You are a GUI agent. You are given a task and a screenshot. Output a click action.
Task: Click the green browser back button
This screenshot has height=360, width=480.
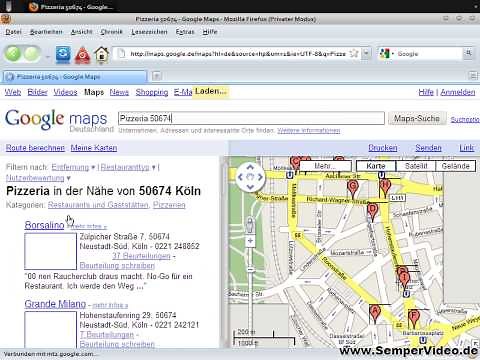[13, 54]
